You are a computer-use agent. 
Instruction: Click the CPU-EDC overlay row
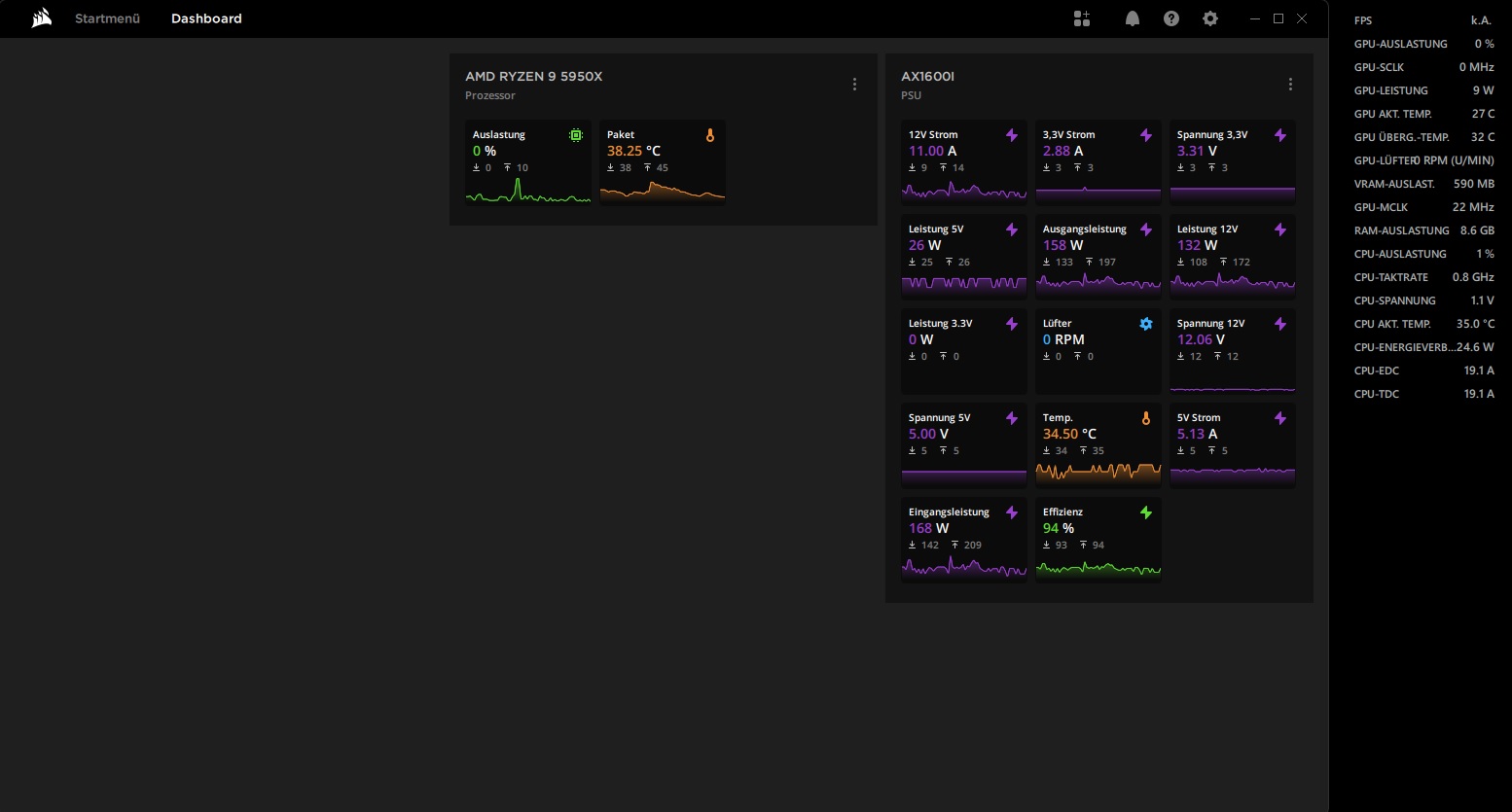tap(1423, 371)
